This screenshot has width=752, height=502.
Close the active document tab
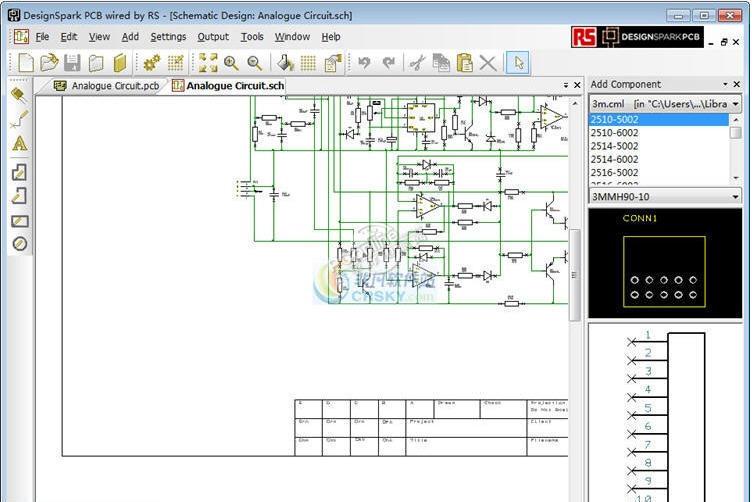click(x=577, y=85)
